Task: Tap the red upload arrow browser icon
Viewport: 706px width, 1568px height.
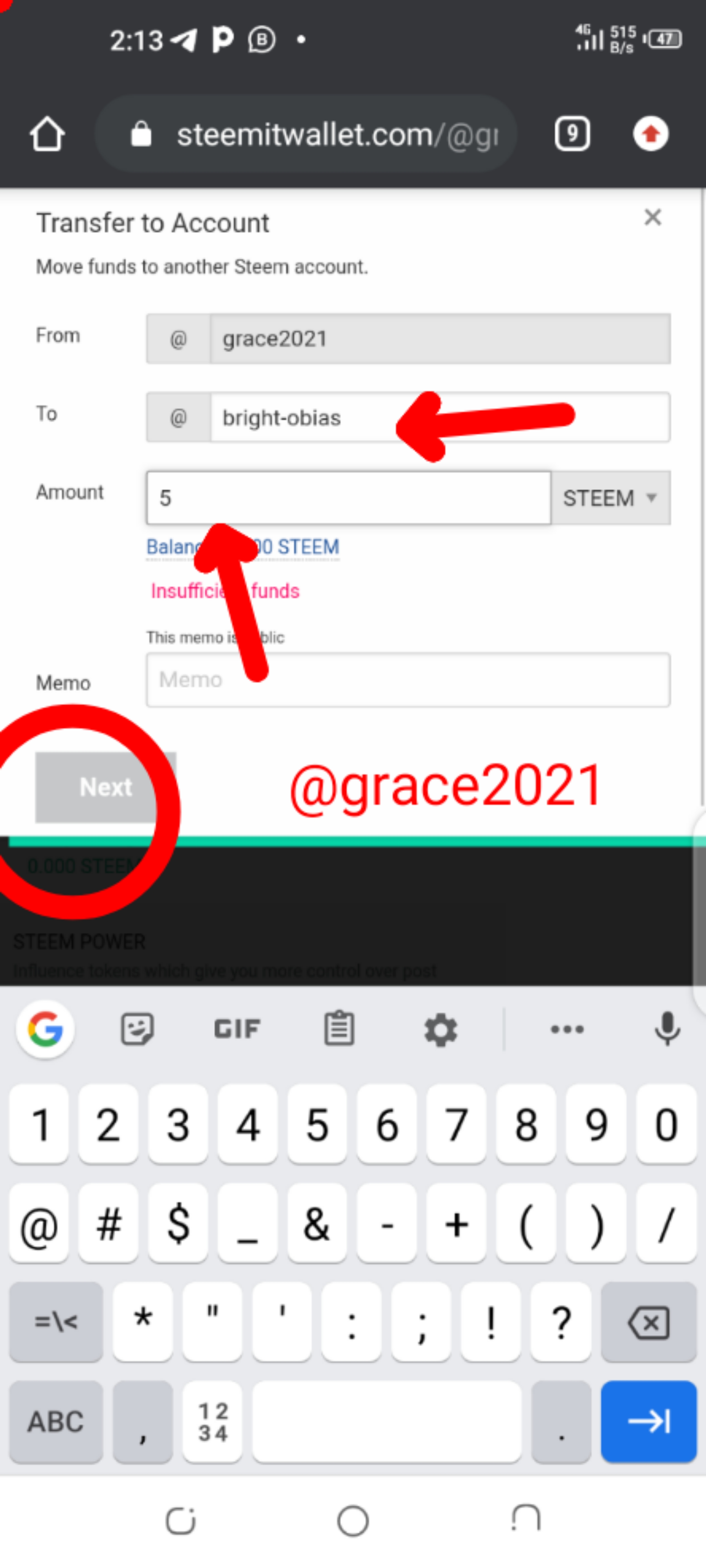Action: [650, 133]
